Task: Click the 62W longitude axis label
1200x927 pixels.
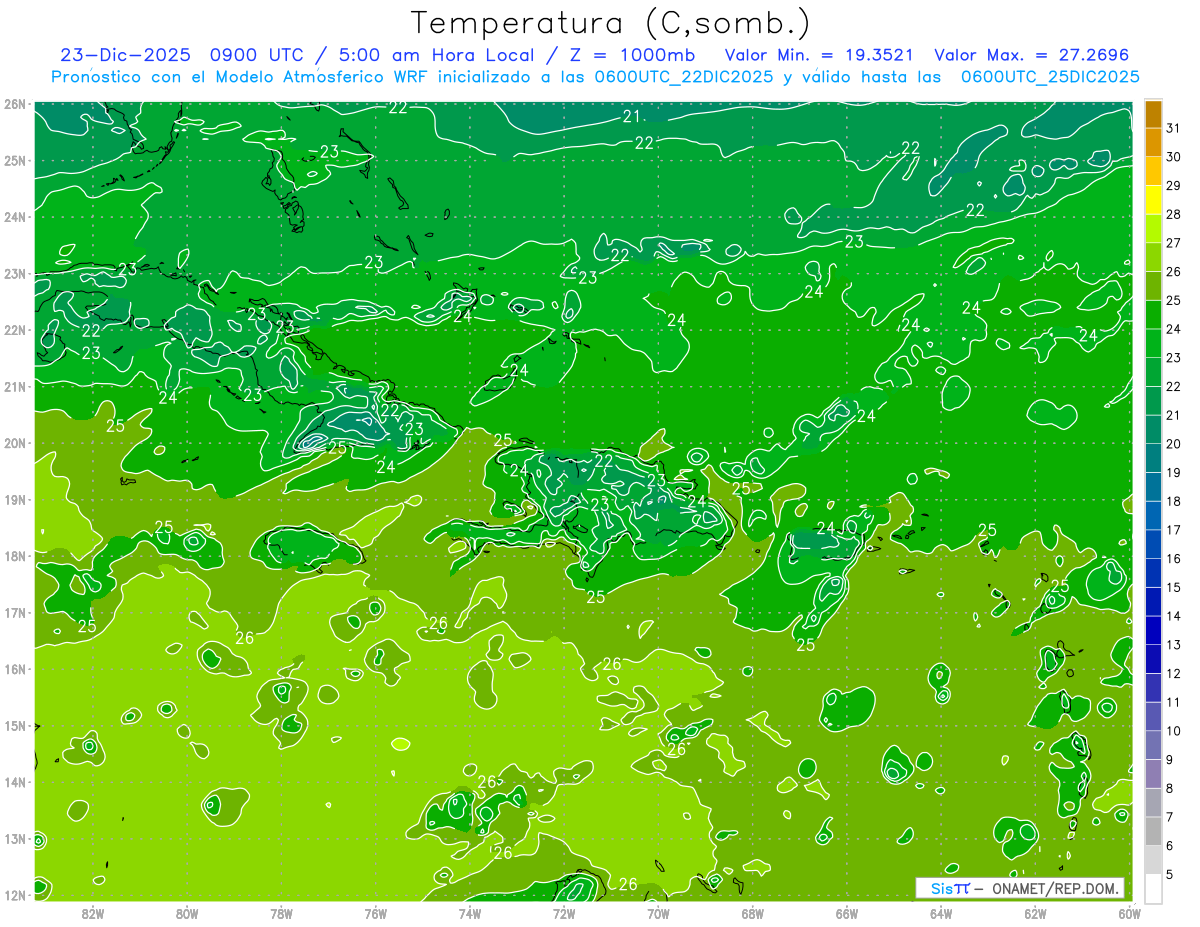Action: (1035, 913)
